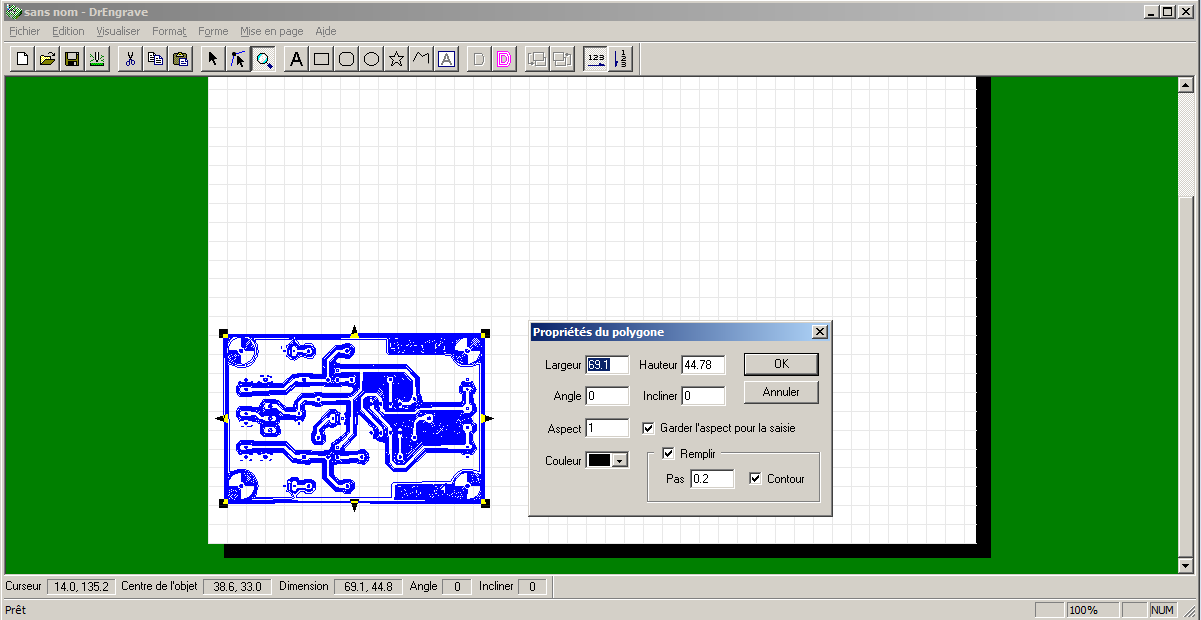
Task: Click the Save floppy disk icon
Action: [x=71, y=59]
